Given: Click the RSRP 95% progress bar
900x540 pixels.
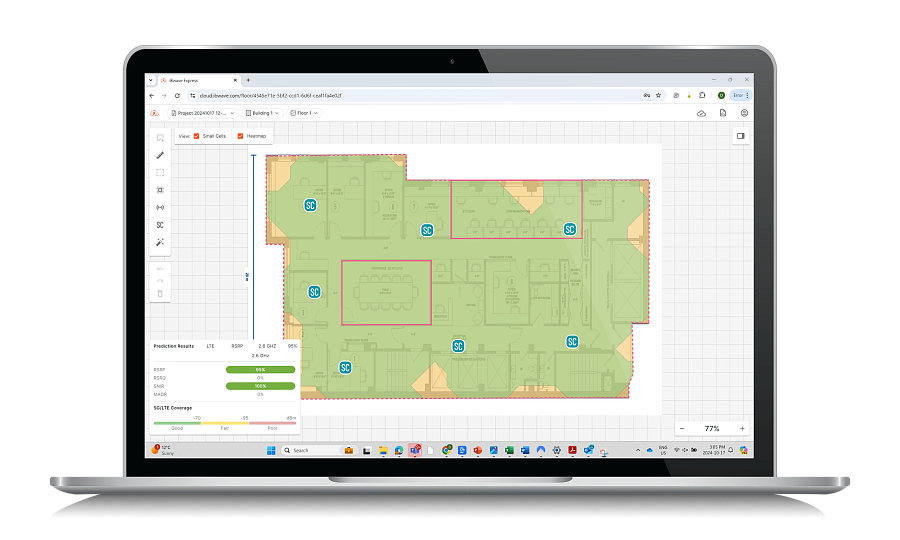Looking at the screenshot, I should (x=260, y=370).
